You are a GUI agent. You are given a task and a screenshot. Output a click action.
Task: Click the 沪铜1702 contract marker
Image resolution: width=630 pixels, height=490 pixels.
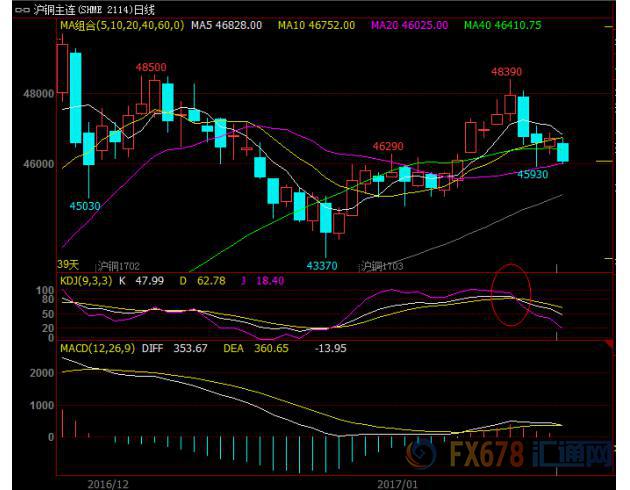[119, 266]
